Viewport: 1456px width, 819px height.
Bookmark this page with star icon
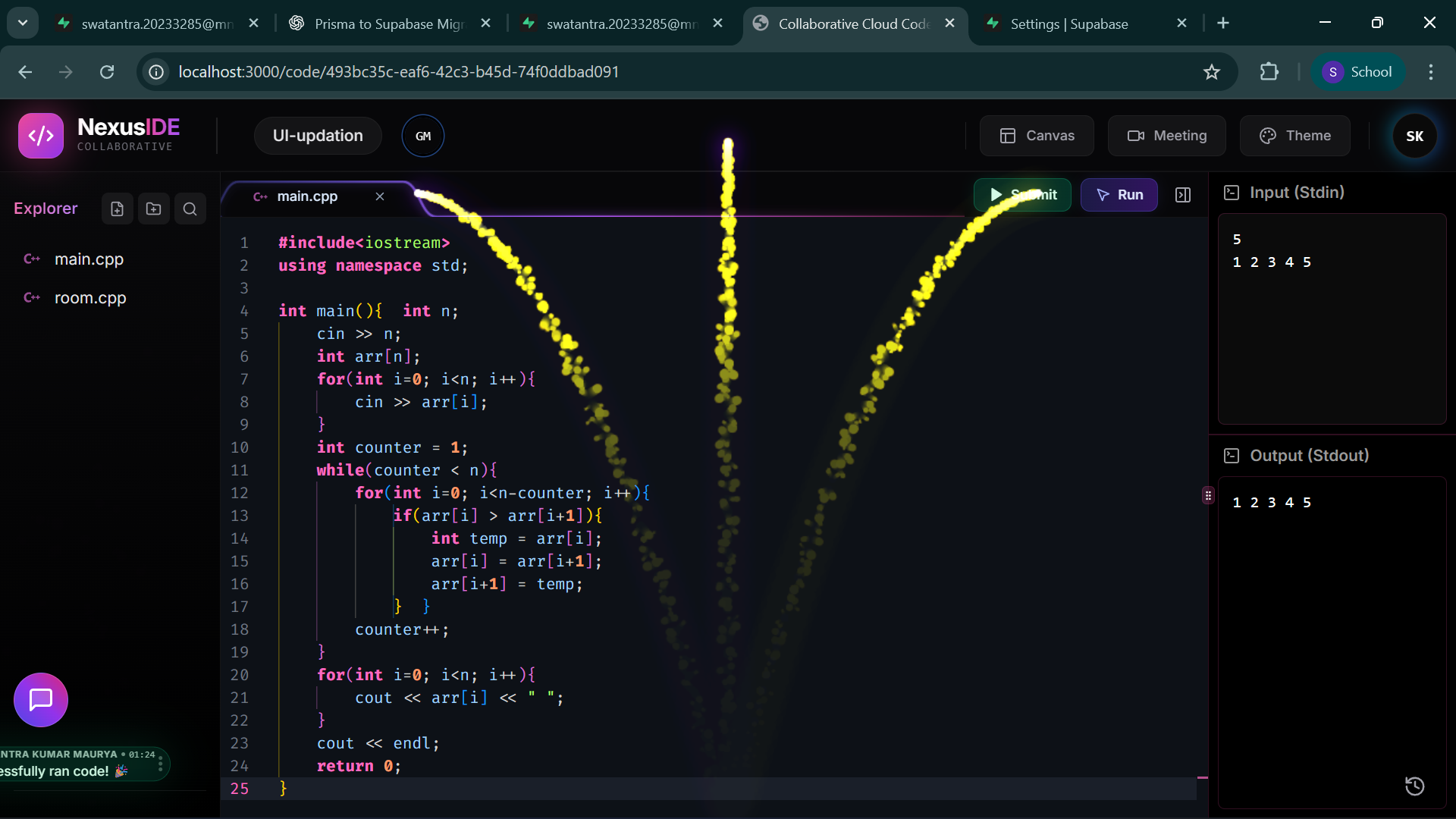click(x=1211, y=72)
